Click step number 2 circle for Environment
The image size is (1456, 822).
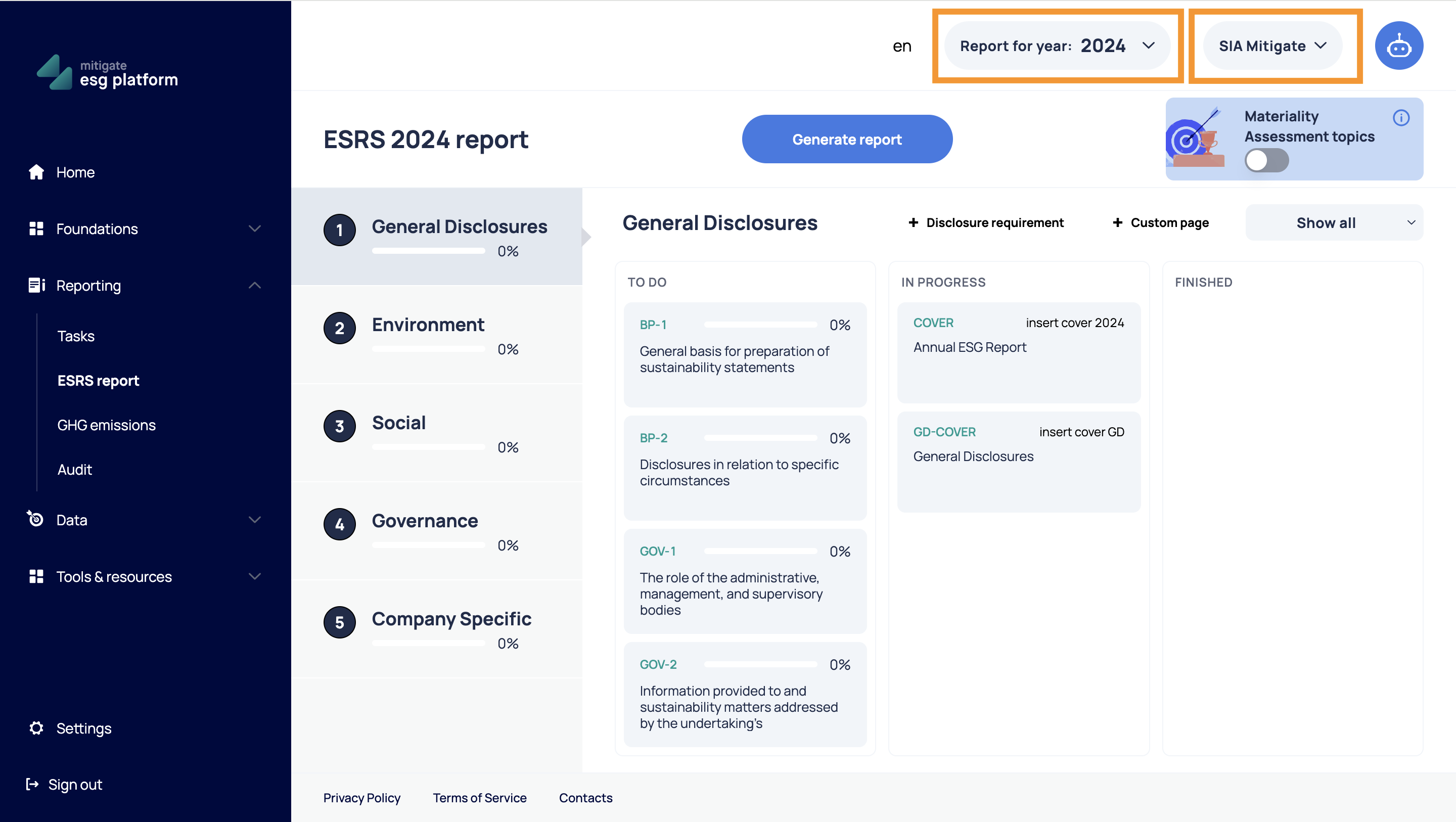[x=339, y=328]
